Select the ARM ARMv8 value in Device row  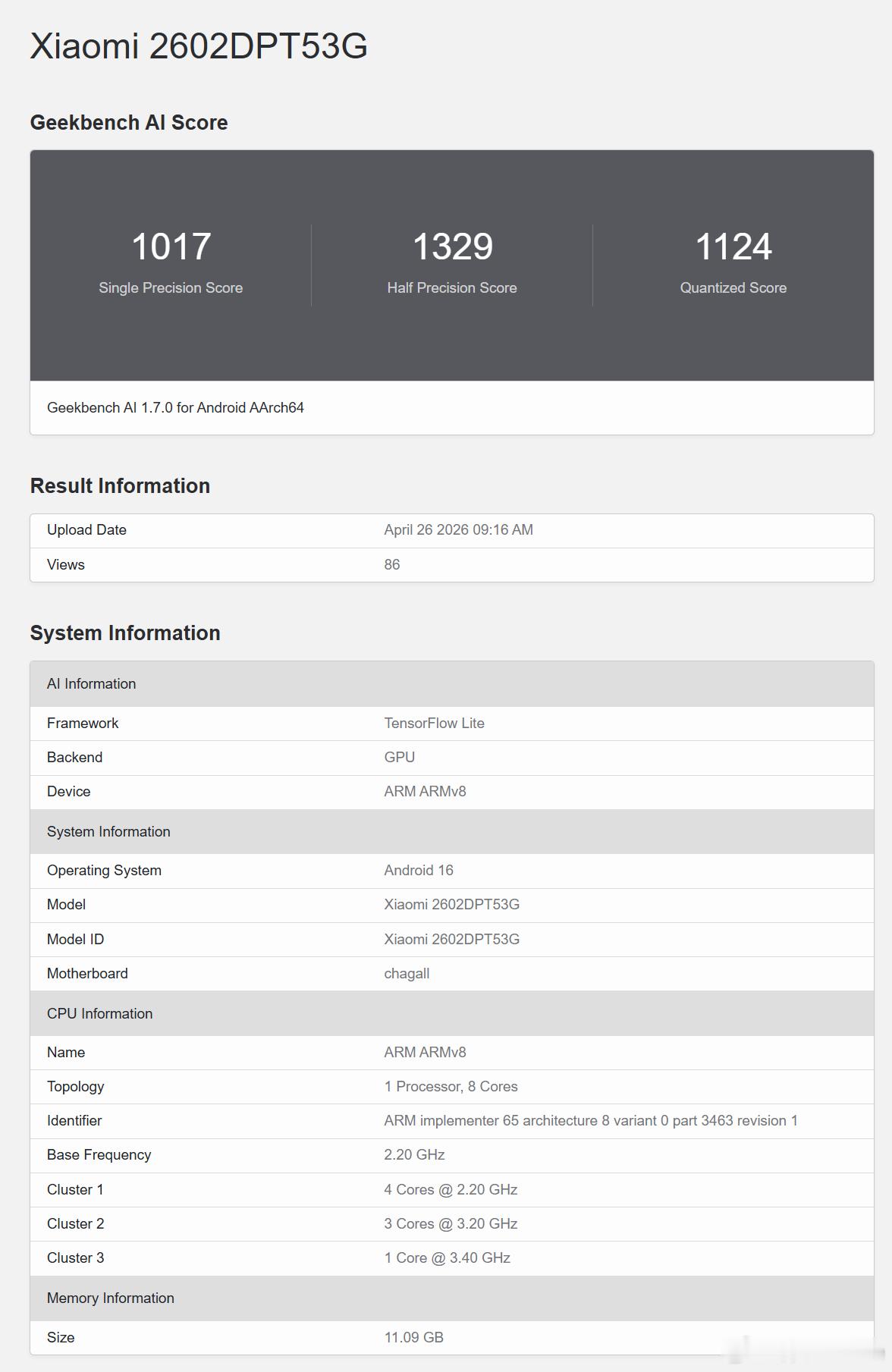[x=425, y=791]
